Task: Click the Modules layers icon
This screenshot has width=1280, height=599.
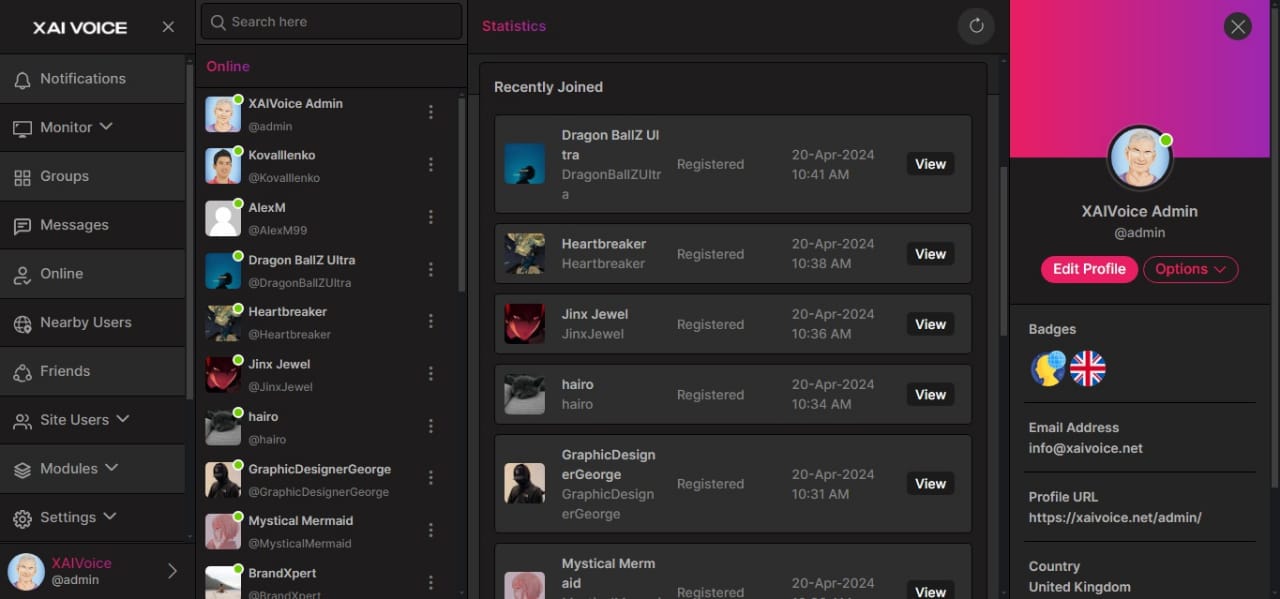Action: click(x=22, y=470)
